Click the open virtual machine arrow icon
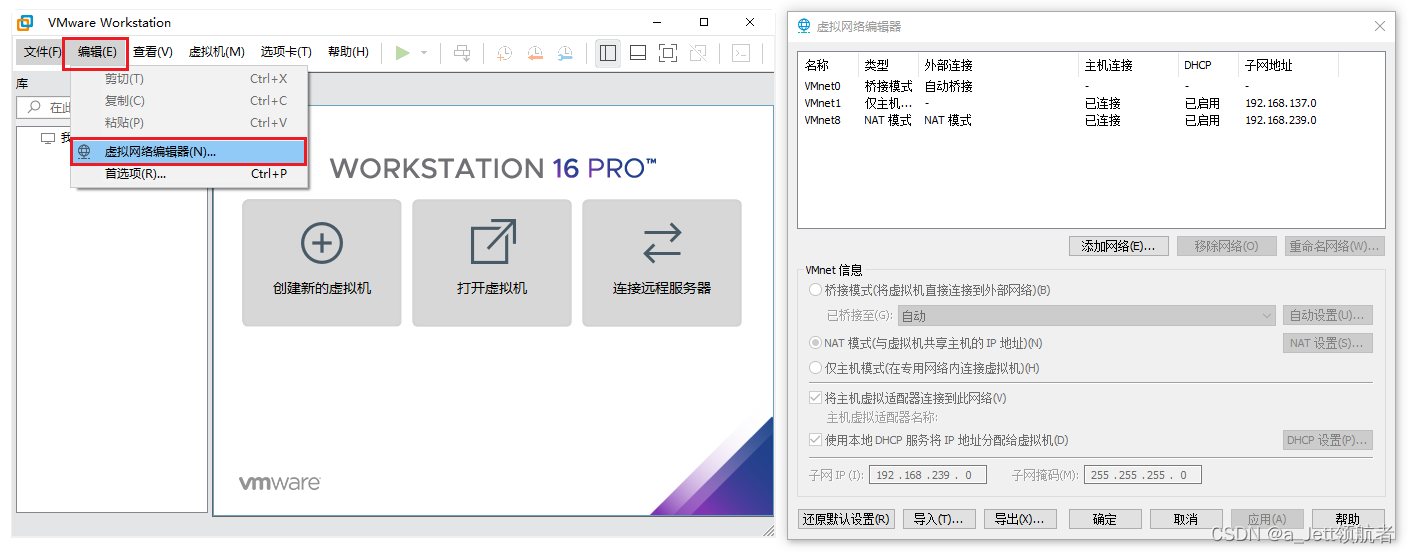Viewport: 1410px width, 553px height. click(x=493, y=243)
